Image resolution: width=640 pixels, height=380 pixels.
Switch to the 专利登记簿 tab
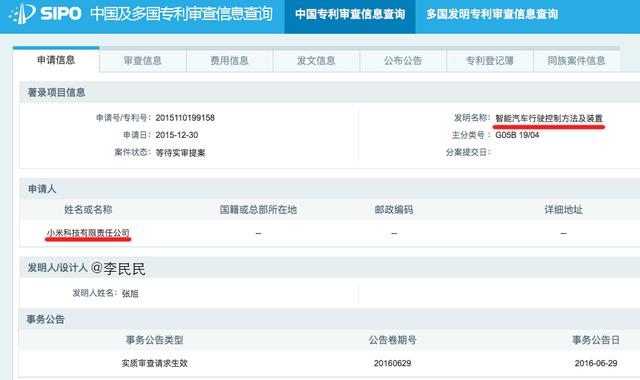[x=490, y=61]
